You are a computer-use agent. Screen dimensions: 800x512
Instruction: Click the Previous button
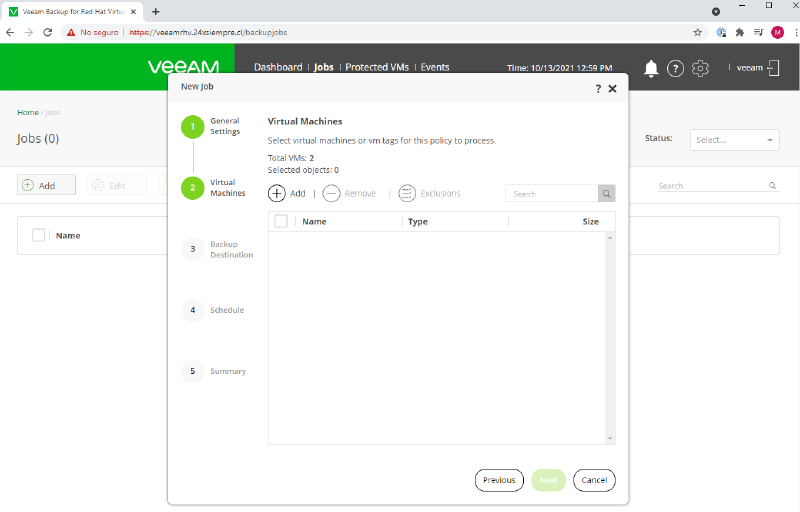pyautogui.click(x=499, y=480)
